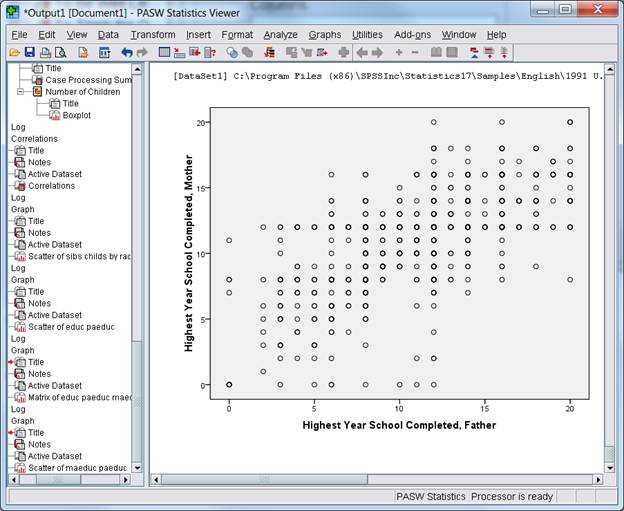The image size is (624, 511).
Task: Open the Help menu
Action: pos(496,35)
